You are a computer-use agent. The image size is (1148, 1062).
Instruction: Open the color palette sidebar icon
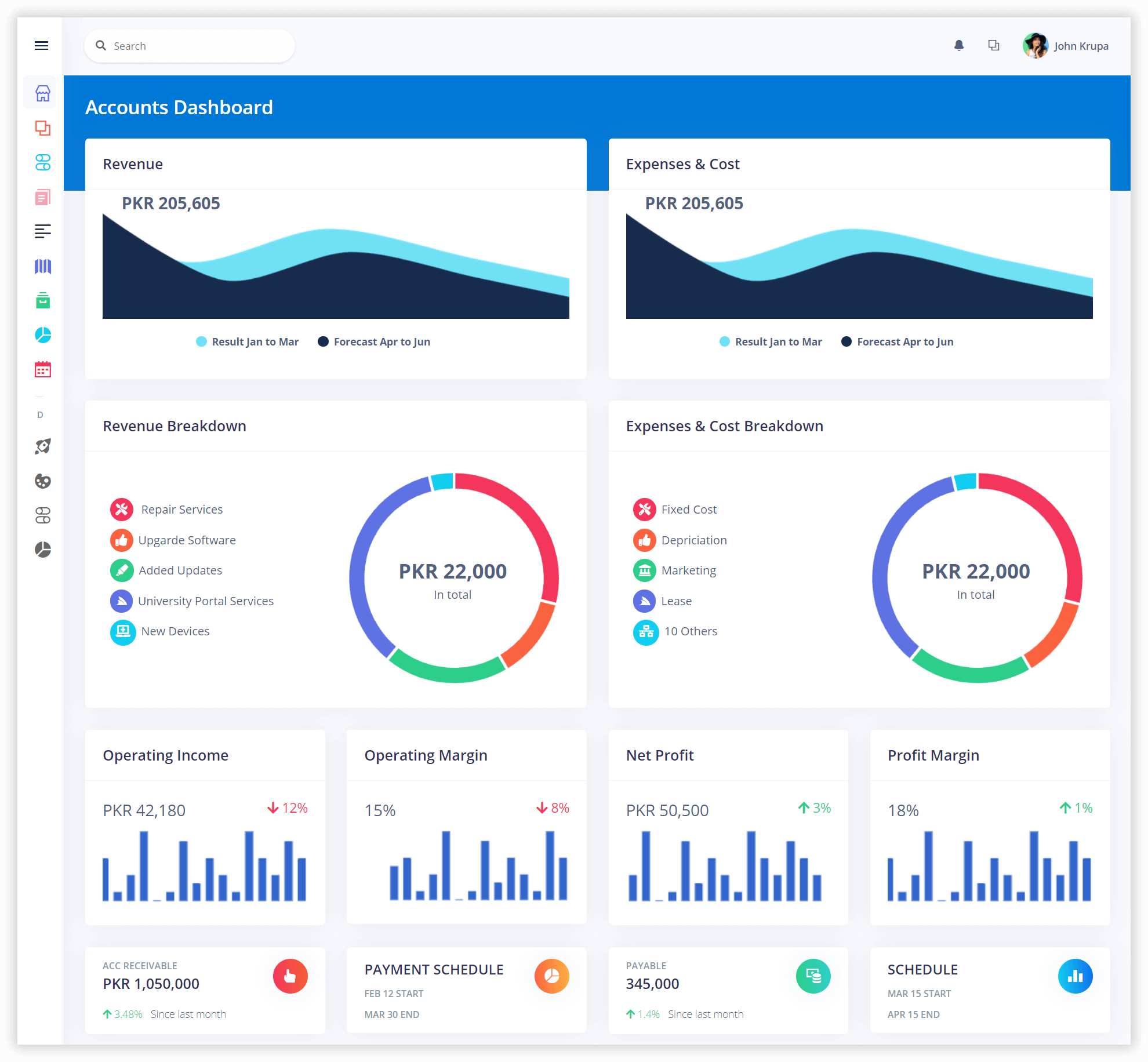[42, 481]
